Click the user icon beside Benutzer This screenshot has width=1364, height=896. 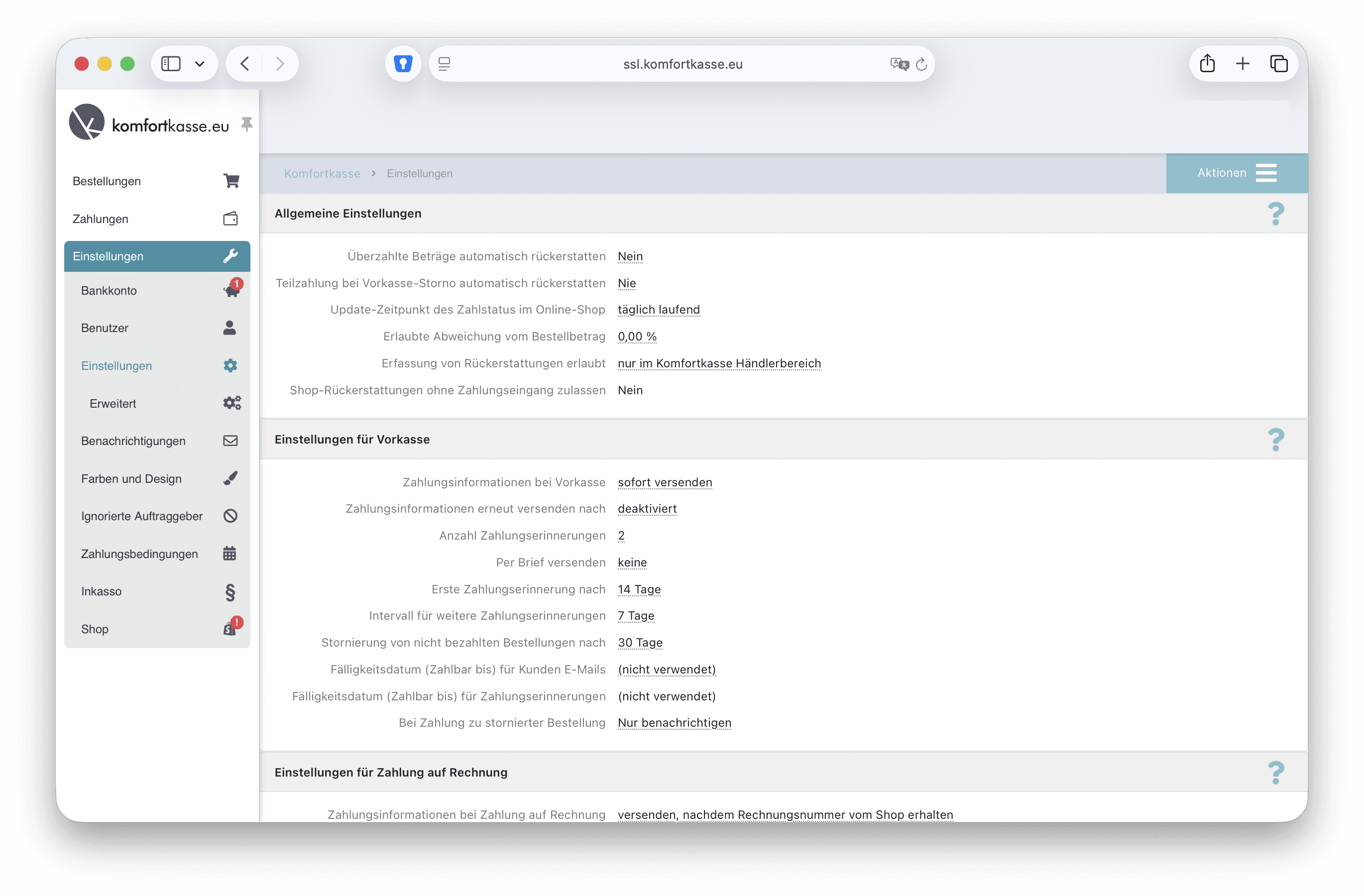pyautogui.click(x=229, y=328)
